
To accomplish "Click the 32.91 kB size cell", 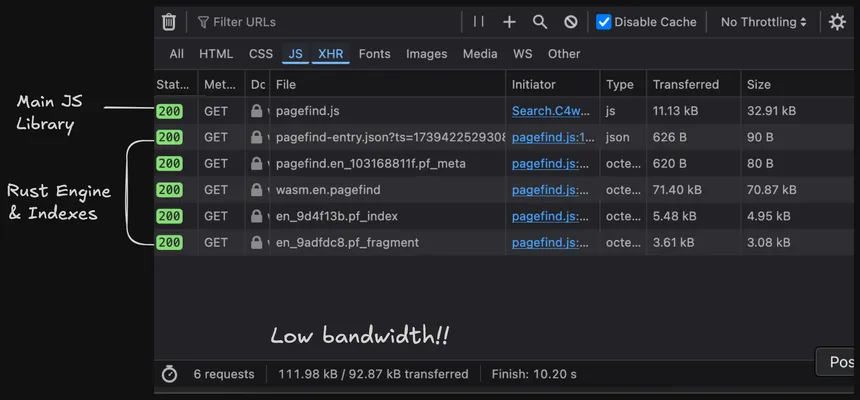I will coord(771,111).
